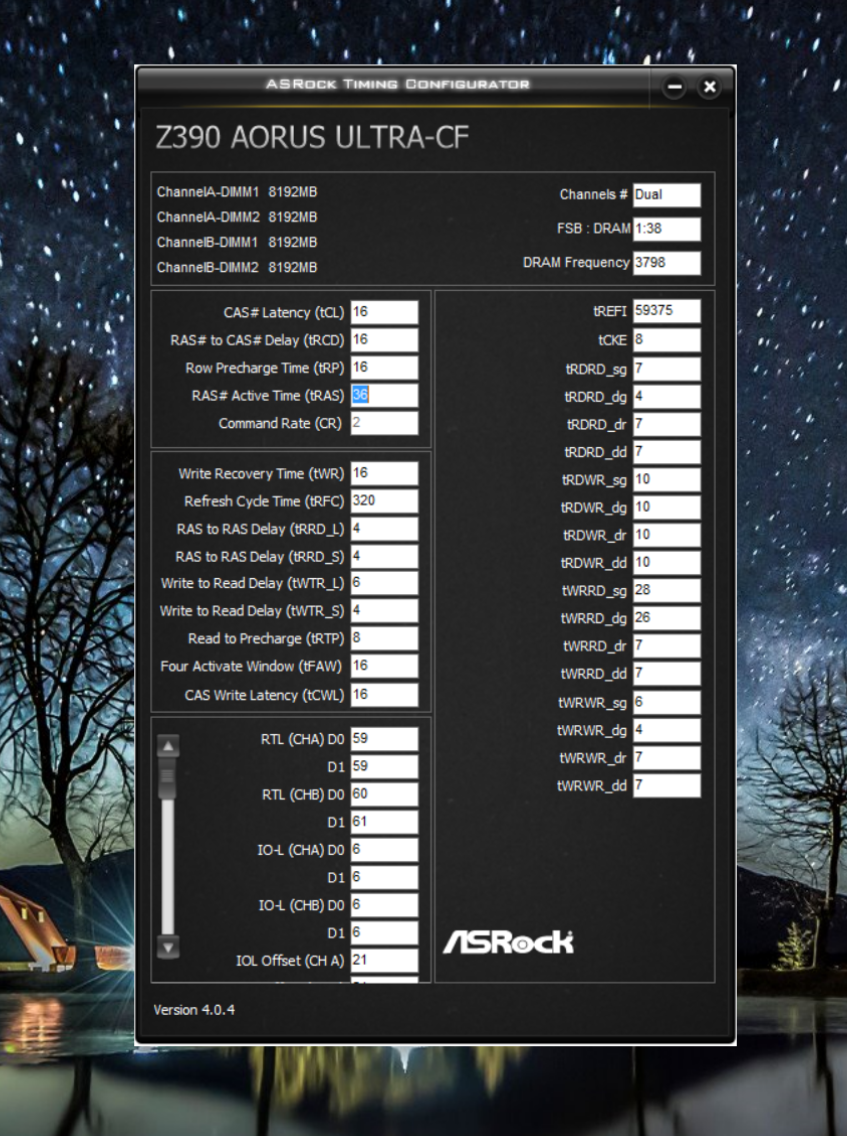Close the ASRock Timing Configurator window

tap(709, 87)
